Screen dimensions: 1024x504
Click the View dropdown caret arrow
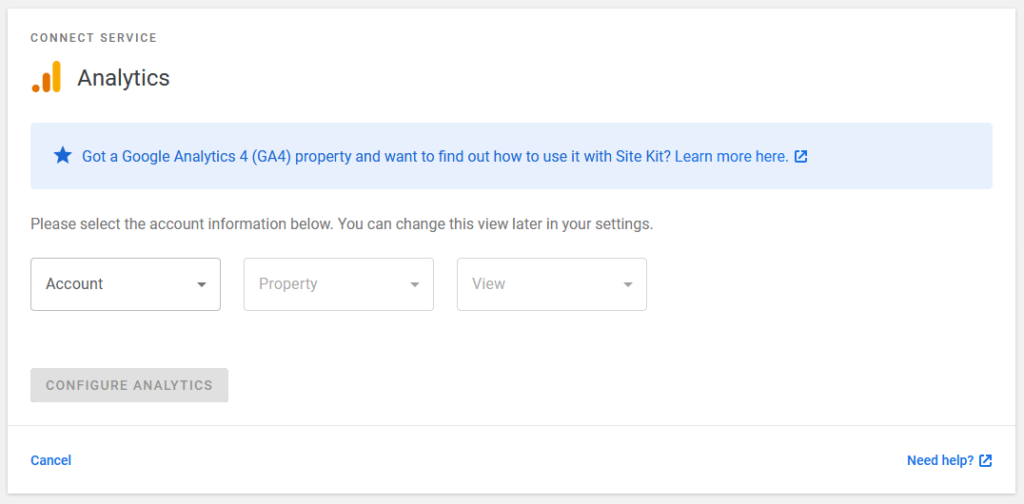(628, 285)
